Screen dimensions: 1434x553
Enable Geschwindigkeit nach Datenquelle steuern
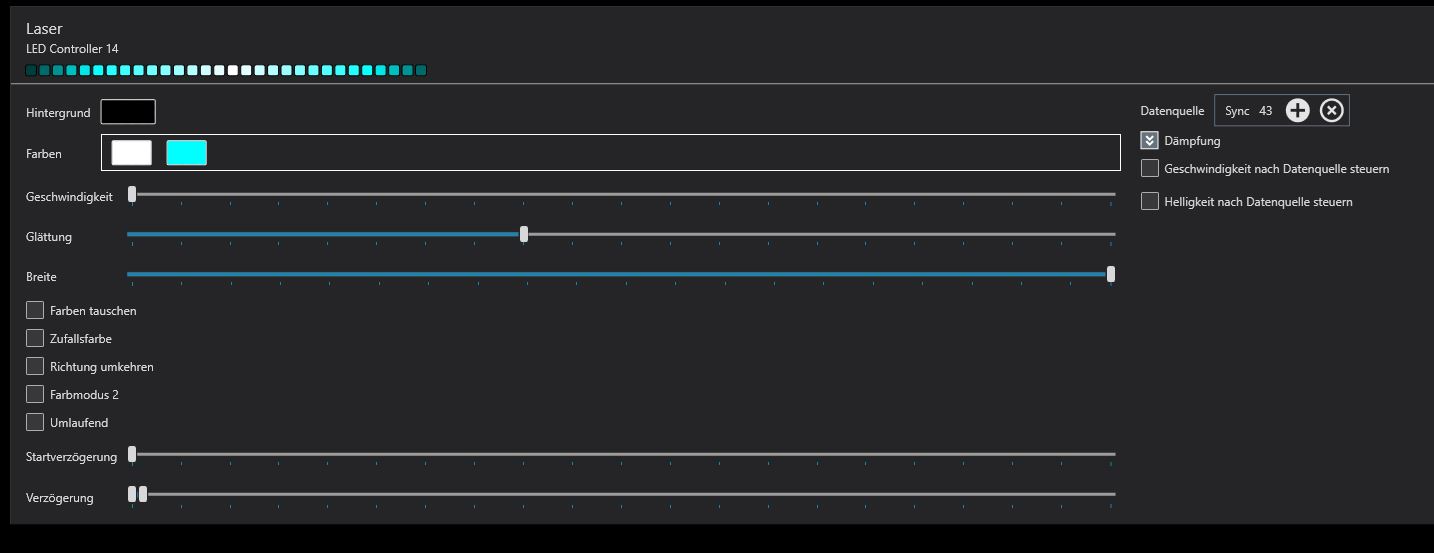(1150, 169)
